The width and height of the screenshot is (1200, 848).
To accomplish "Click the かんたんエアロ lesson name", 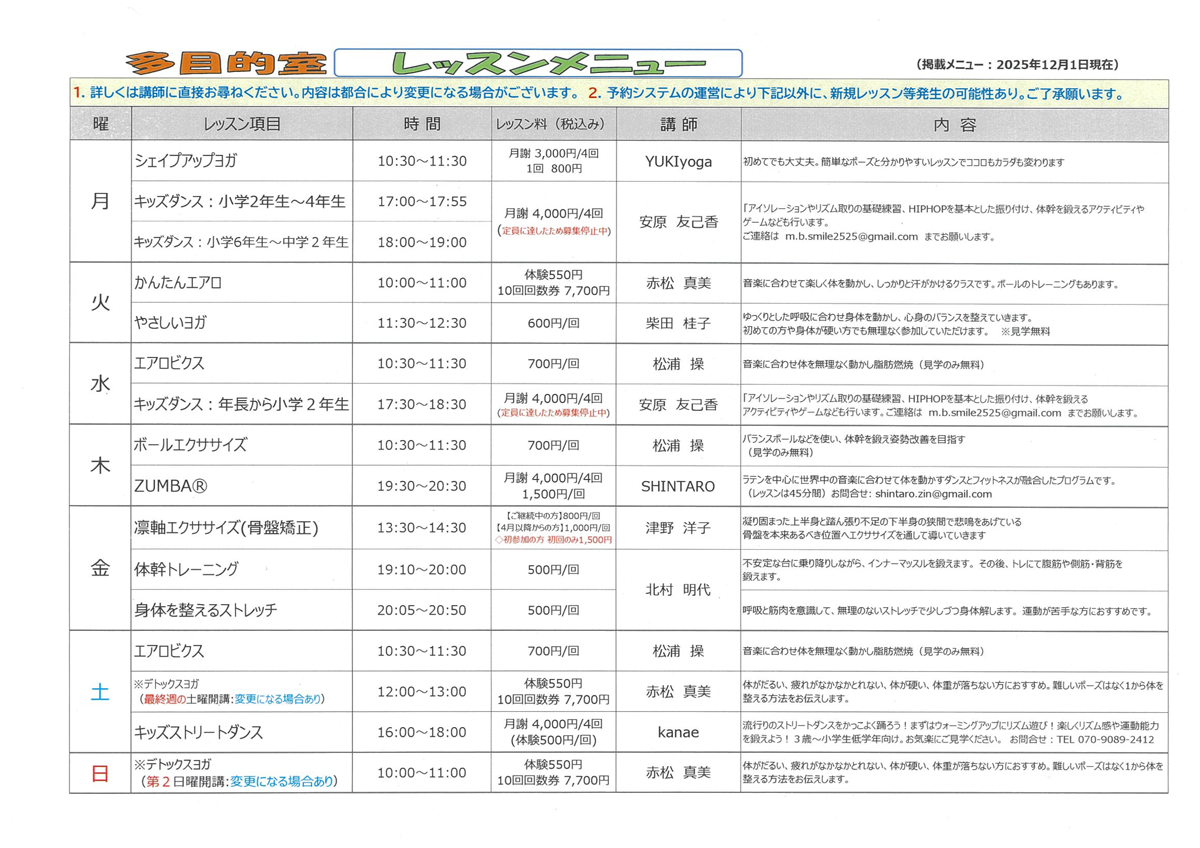I will point(177,282).
